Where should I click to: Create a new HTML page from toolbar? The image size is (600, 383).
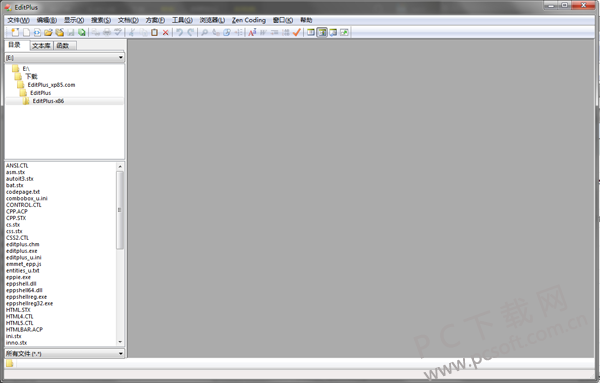pyautogui.click(x=37, y=33)
